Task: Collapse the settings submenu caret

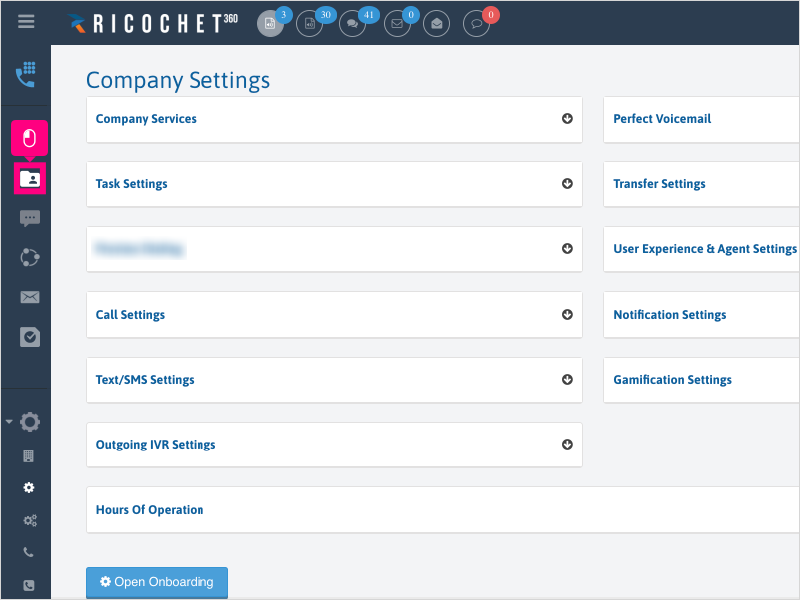Action: (x=9, y=421)
